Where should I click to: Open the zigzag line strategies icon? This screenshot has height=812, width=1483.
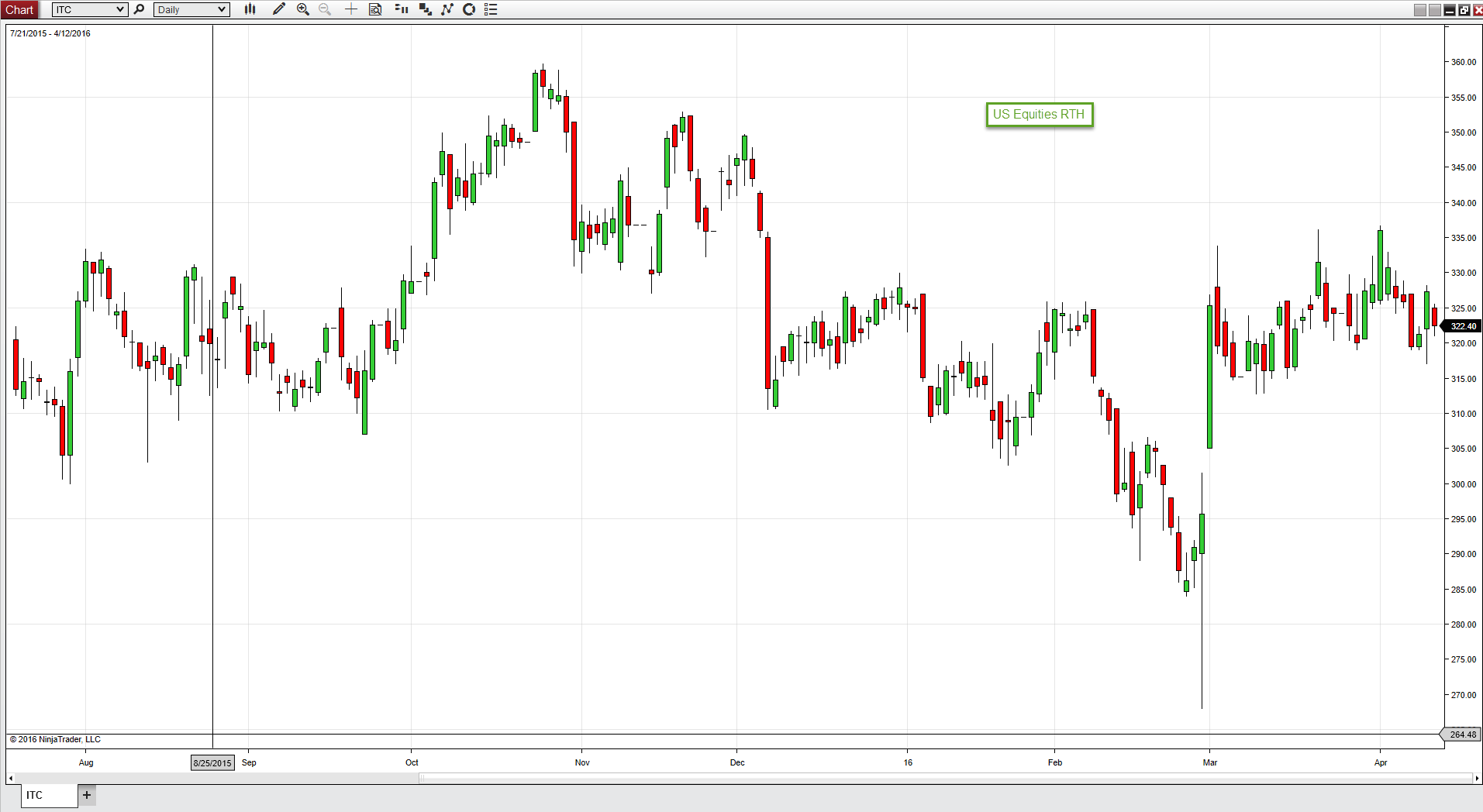click(x=447, y=9)
